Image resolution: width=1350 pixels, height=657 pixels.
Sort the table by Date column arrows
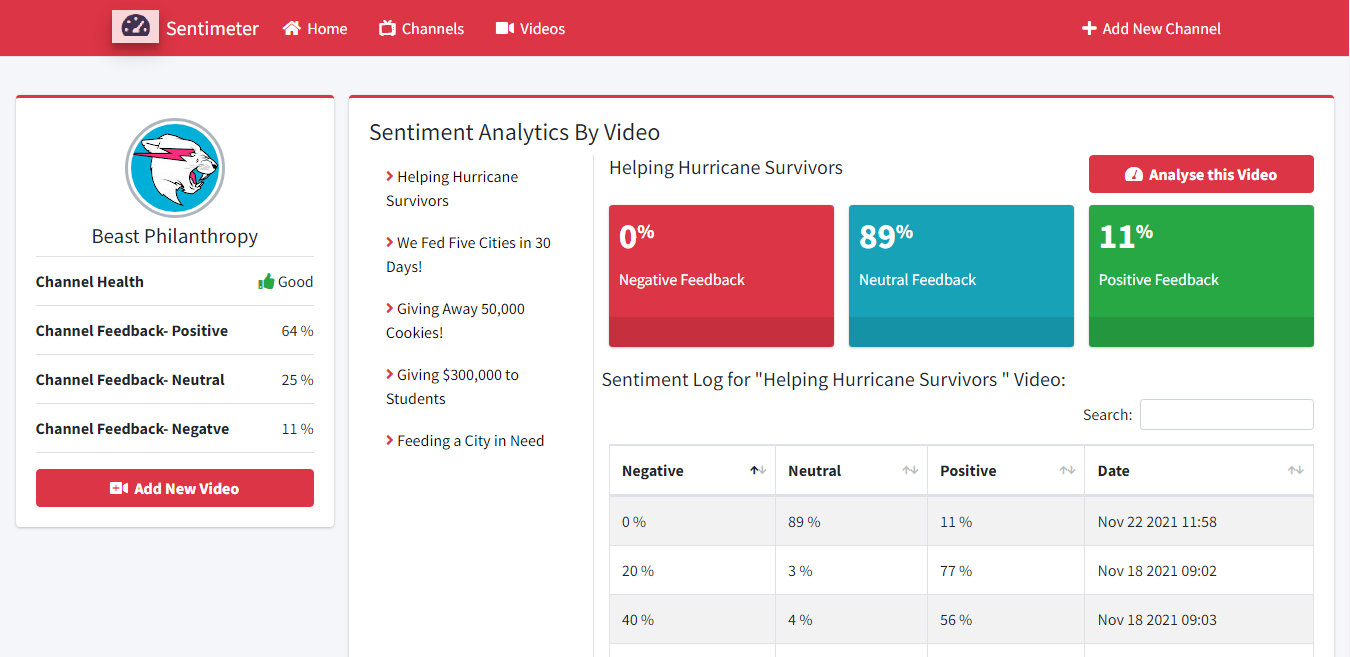[1296, 471]
